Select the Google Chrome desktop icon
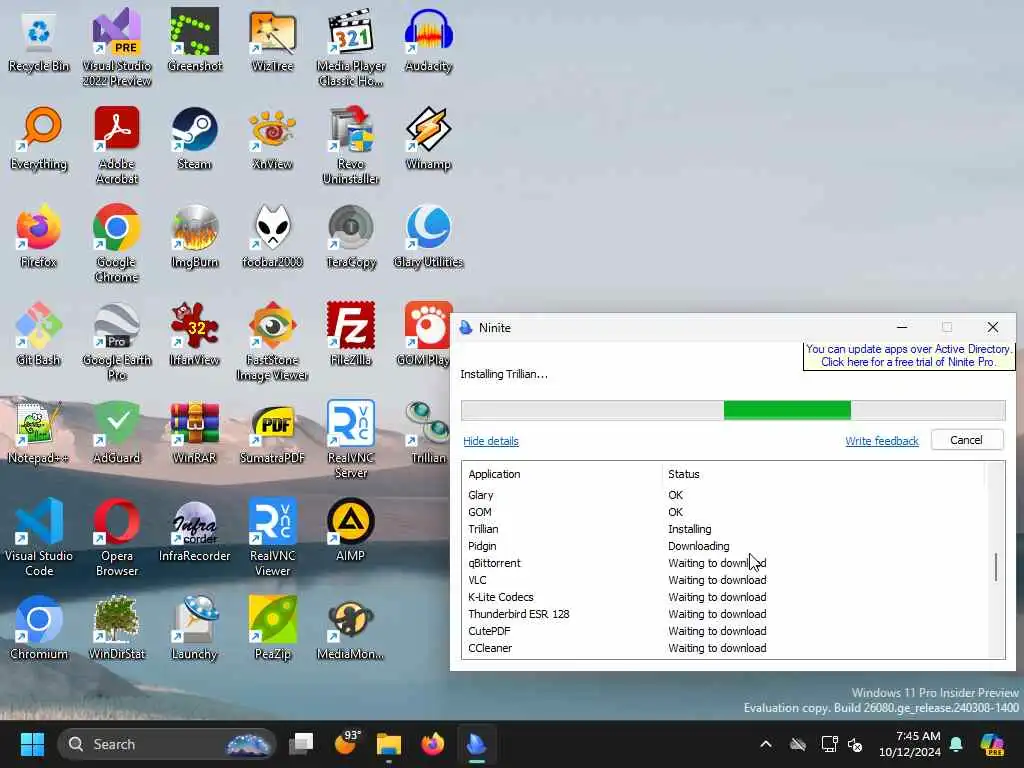Viewport: 1024px width, 768px height. 116,243
